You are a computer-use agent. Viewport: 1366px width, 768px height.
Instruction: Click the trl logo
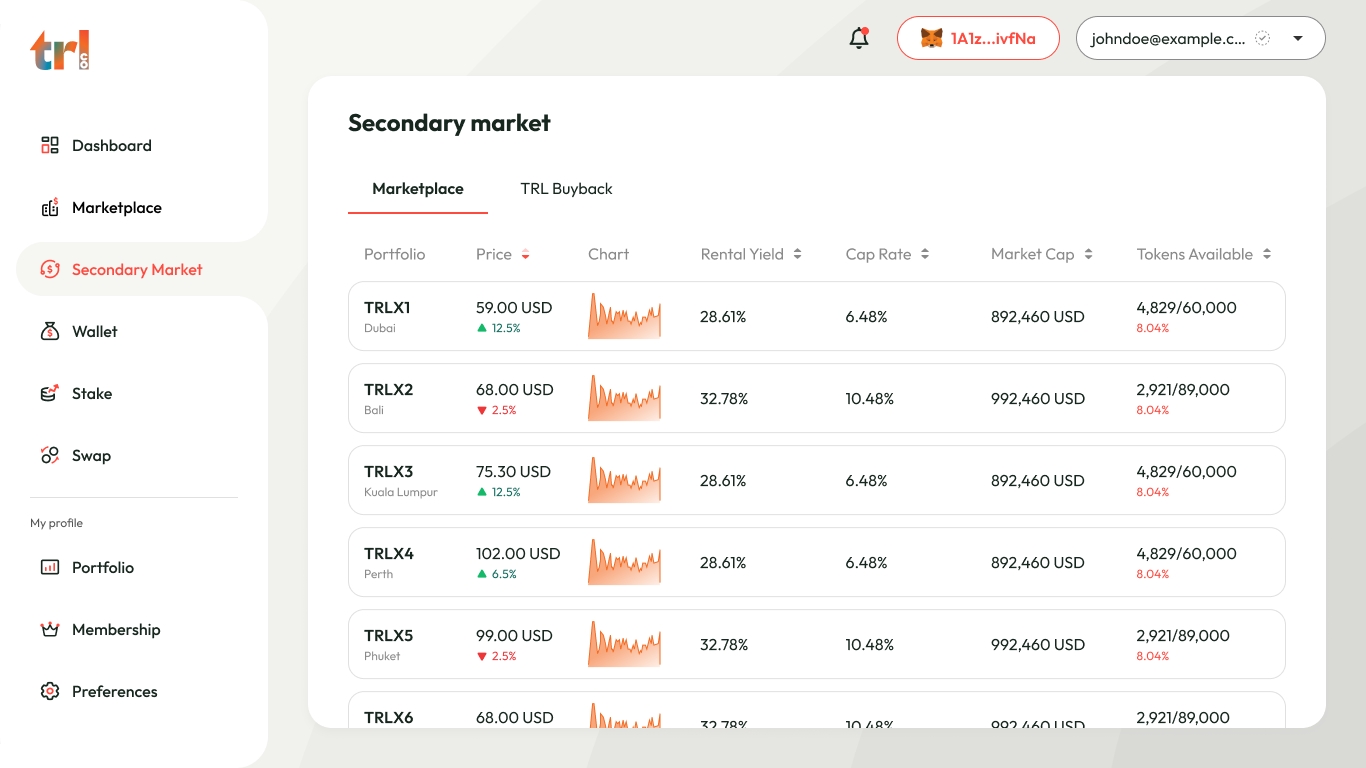click(60, 50)
